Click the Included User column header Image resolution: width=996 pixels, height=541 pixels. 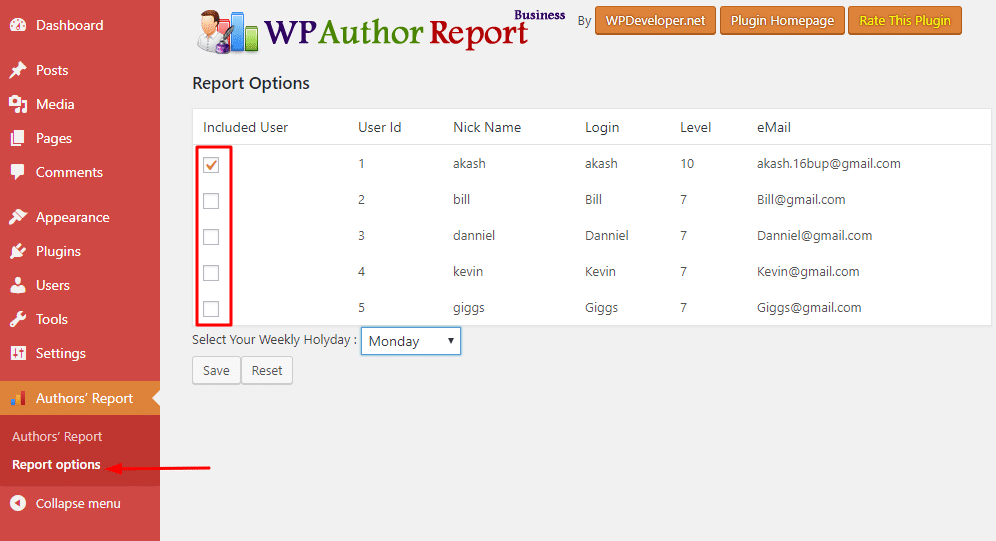pos(245,127)
